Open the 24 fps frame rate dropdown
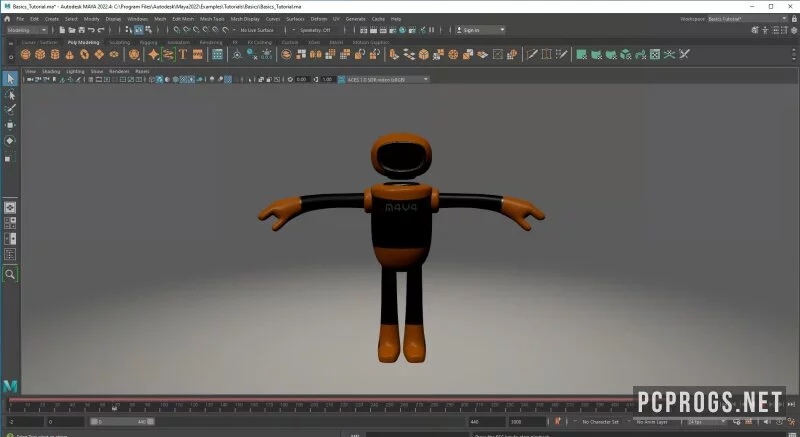The width and height of the screenshot is (800, 437). [x=706, y=422]
